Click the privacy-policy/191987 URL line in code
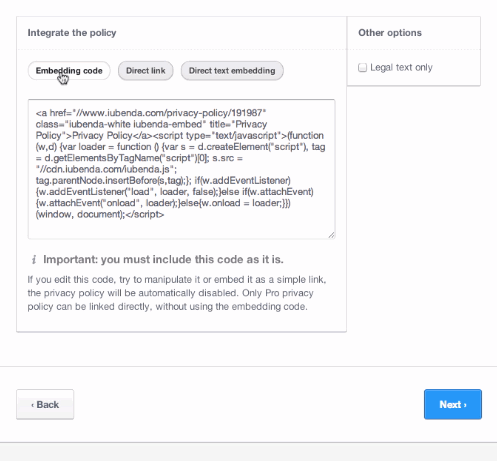497x461 pixels. 151,113
